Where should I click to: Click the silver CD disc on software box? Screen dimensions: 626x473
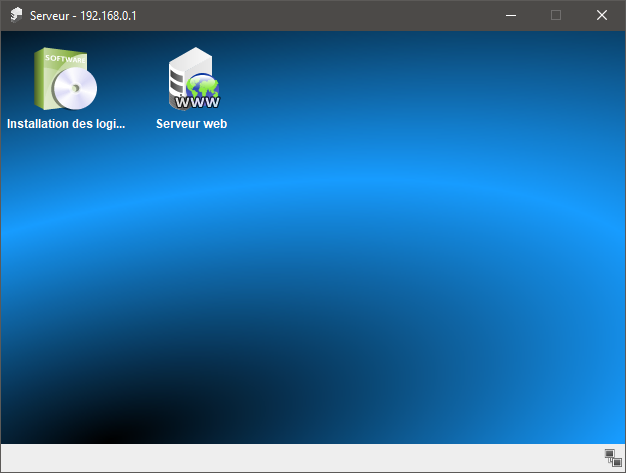pos(76,92)
